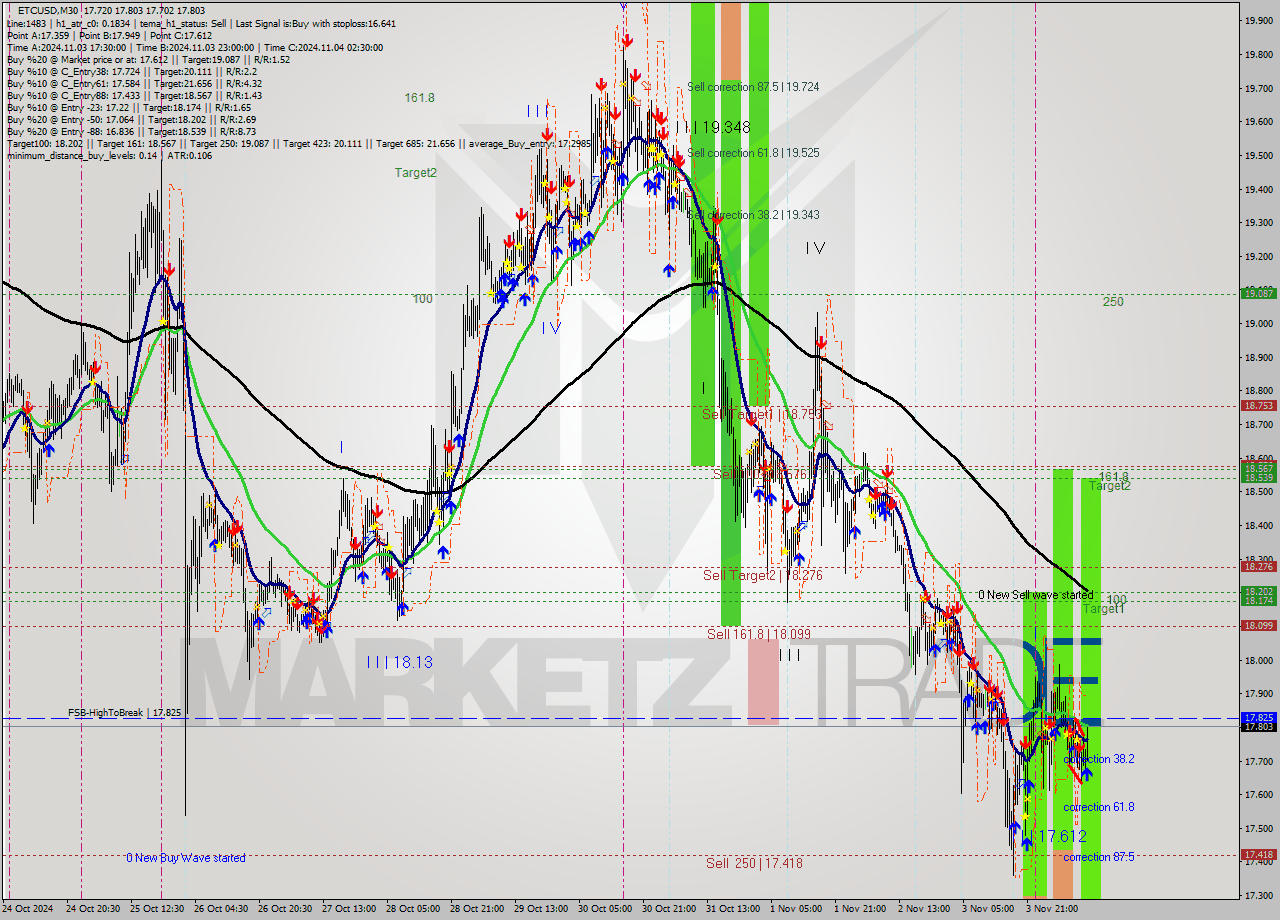
Task: Click the red 18.099 price tag on axis
Action: click(1258, 625)
